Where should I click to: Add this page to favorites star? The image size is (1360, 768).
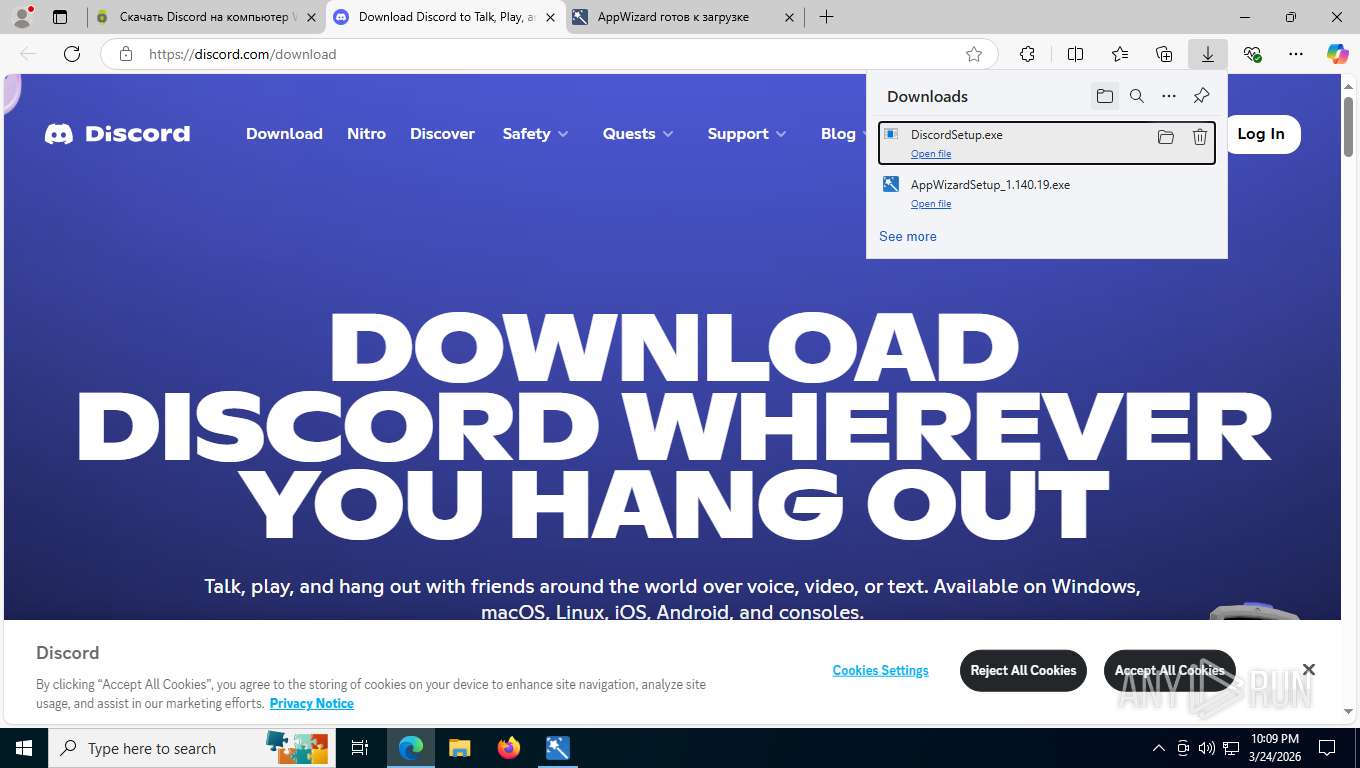(974, 54)
